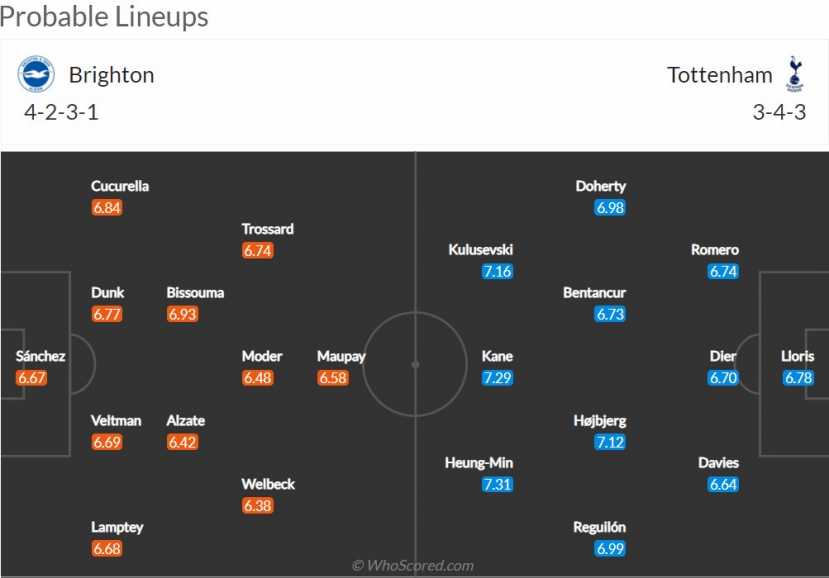Open Trossard's player name
829x578 pixels.
268,229
